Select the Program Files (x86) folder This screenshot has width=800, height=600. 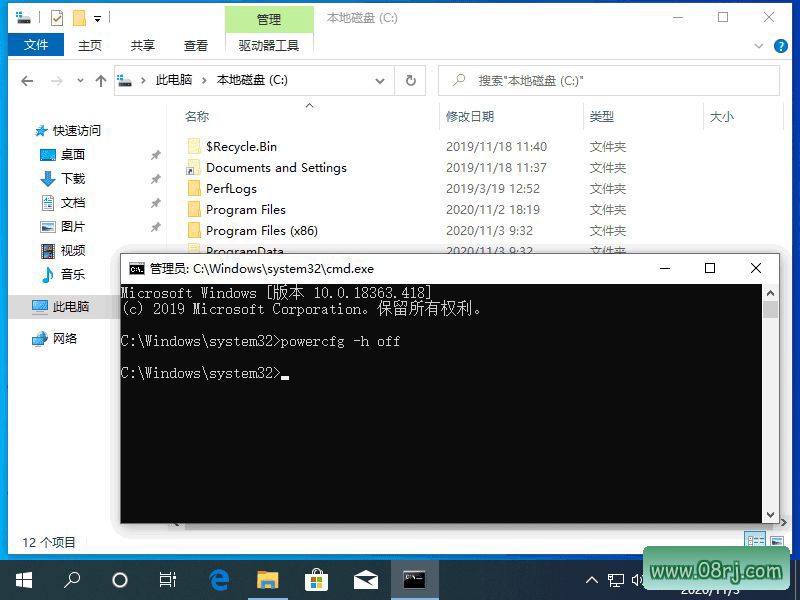pyautogui.click(x=262, y=230)
